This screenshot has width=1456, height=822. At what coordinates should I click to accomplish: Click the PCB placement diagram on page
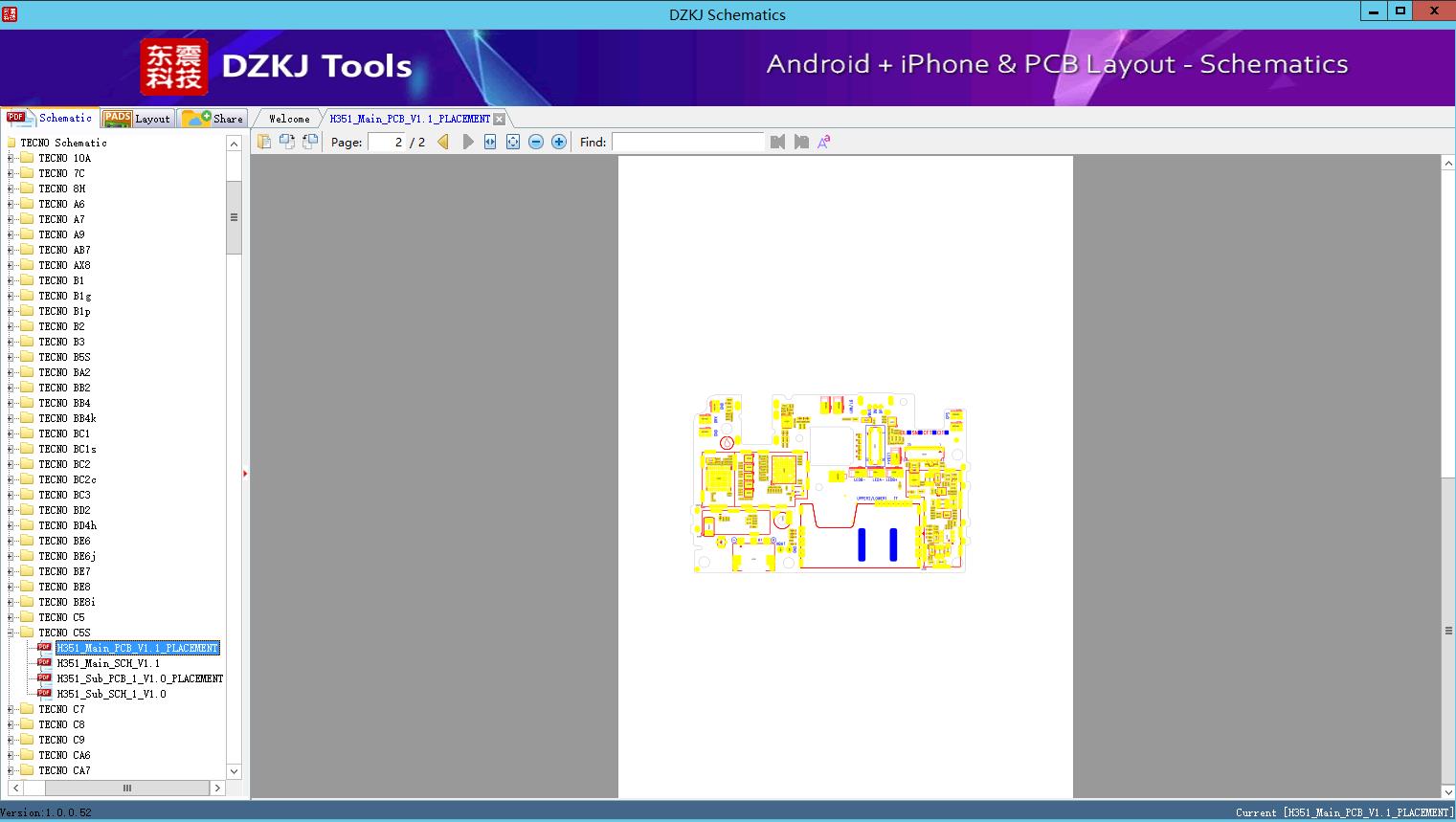tap(829, 482)
